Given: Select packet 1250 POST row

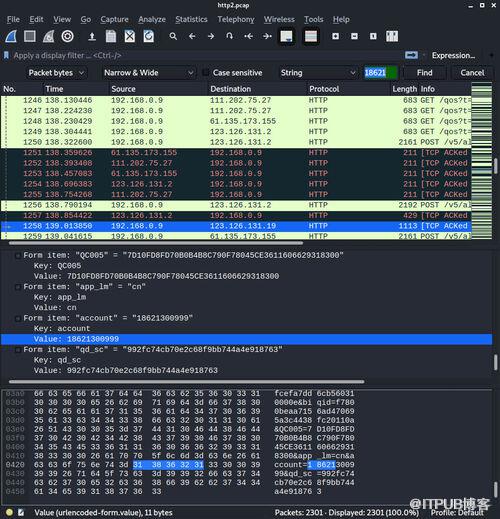Looking at the screenshot, I should (x=236, y=142).
